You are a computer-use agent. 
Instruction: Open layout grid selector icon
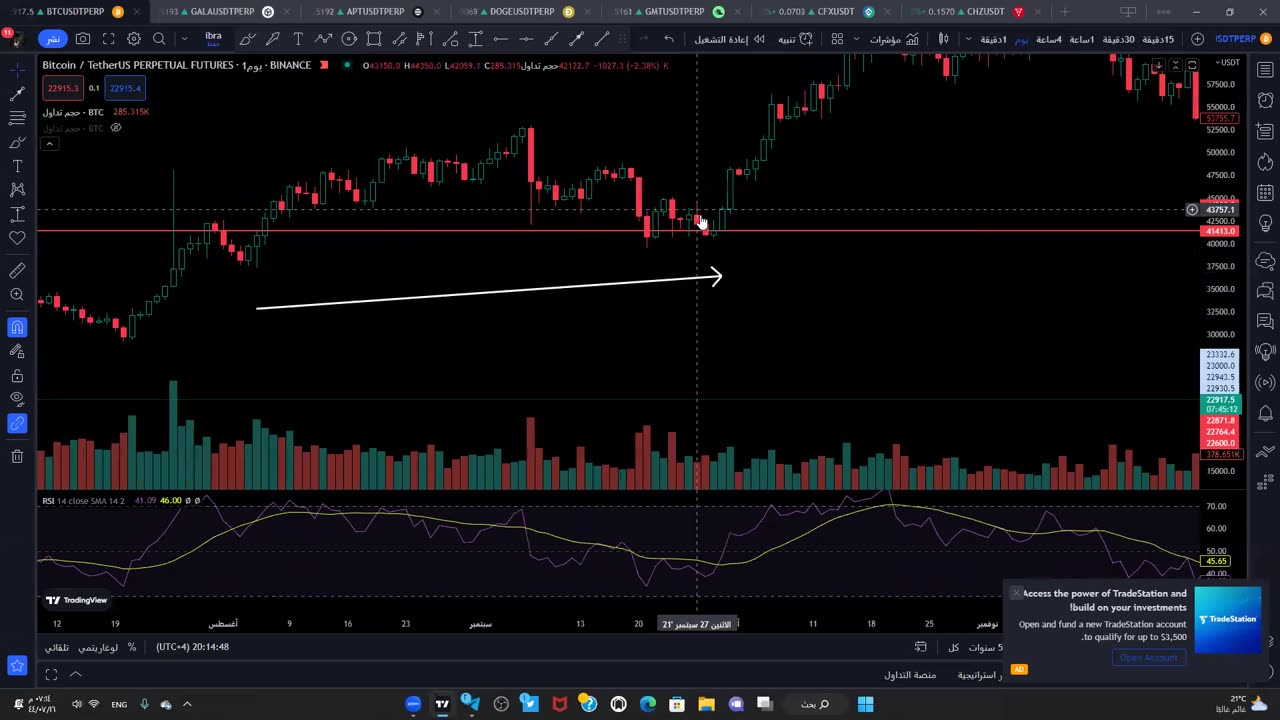tap(837, 39)
